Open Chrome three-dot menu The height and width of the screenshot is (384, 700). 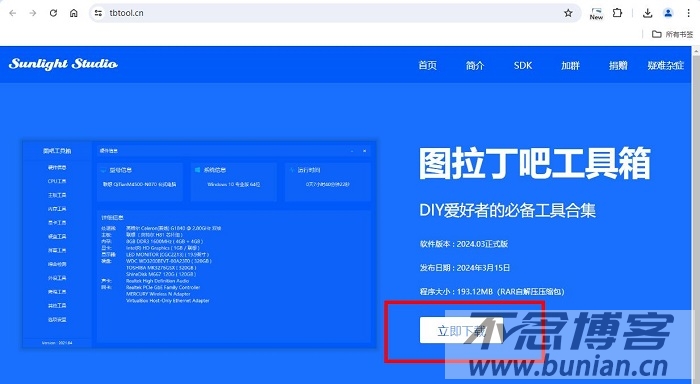tap(688, 13)
